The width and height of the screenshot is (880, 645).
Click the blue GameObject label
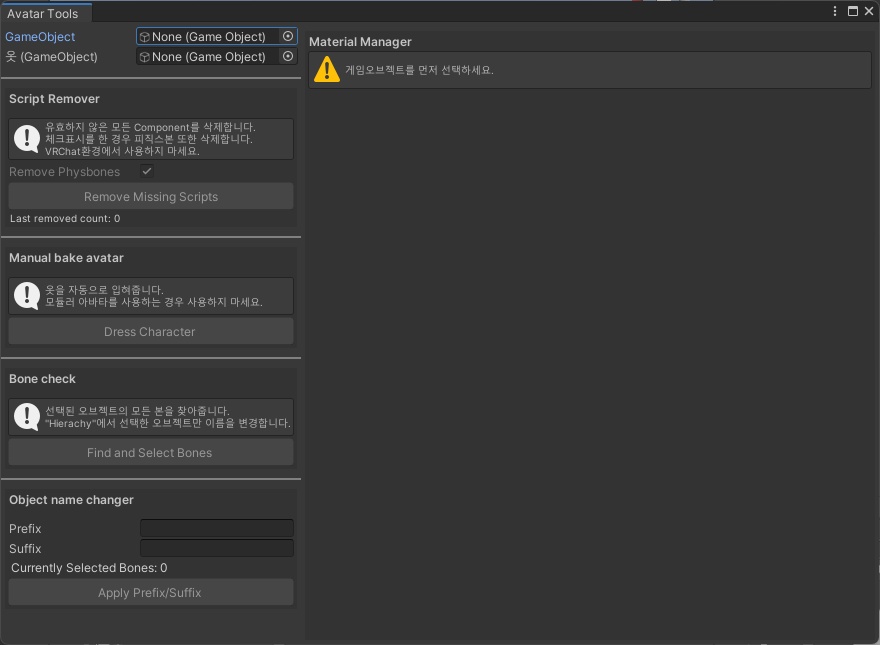pyautogui.click(x=40, y=36)
